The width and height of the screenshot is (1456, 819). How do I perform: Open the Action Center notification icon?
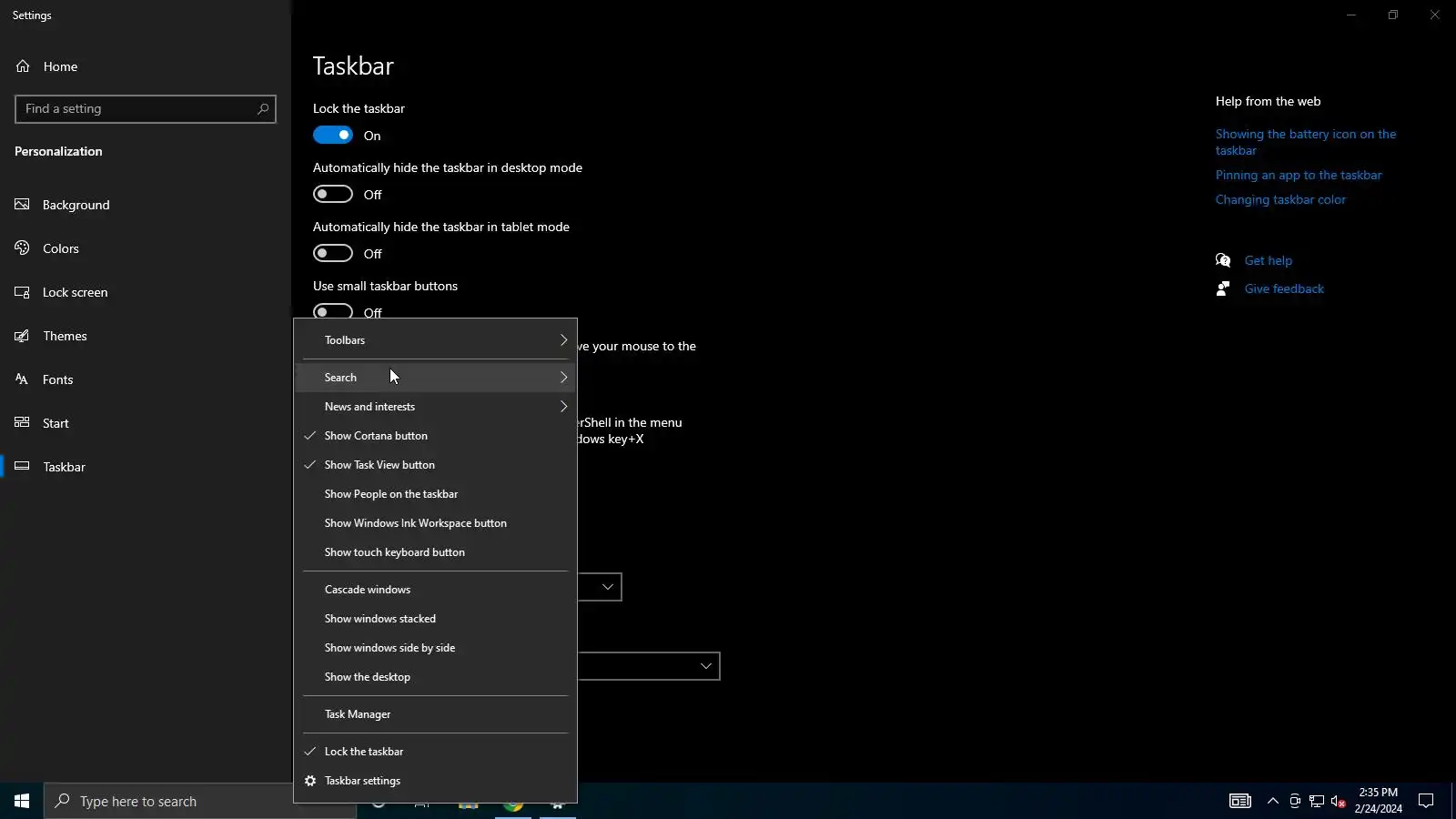coord(1426,801)
